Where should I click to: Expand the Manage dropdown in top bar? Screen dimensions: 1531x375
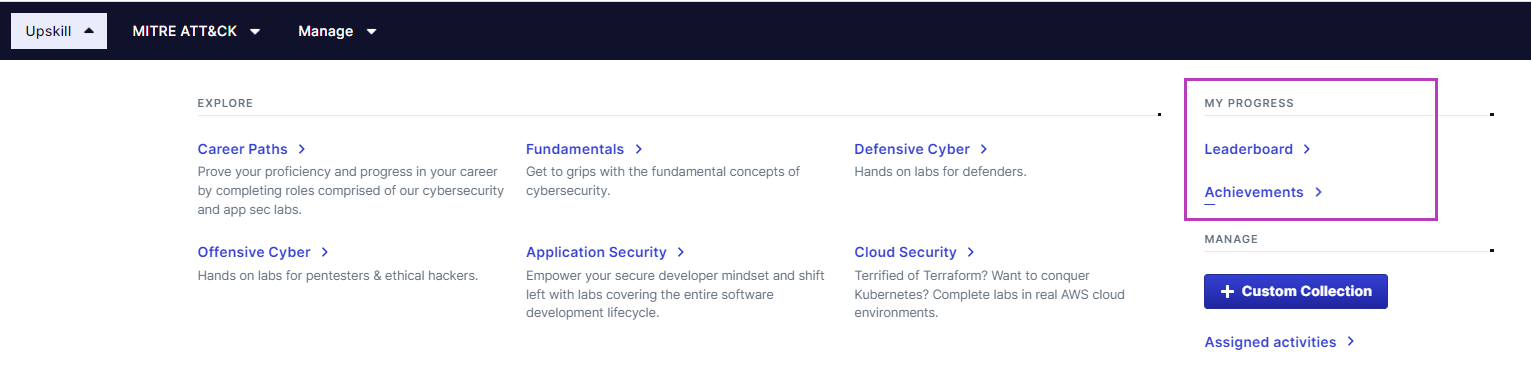tap(337, 31)
